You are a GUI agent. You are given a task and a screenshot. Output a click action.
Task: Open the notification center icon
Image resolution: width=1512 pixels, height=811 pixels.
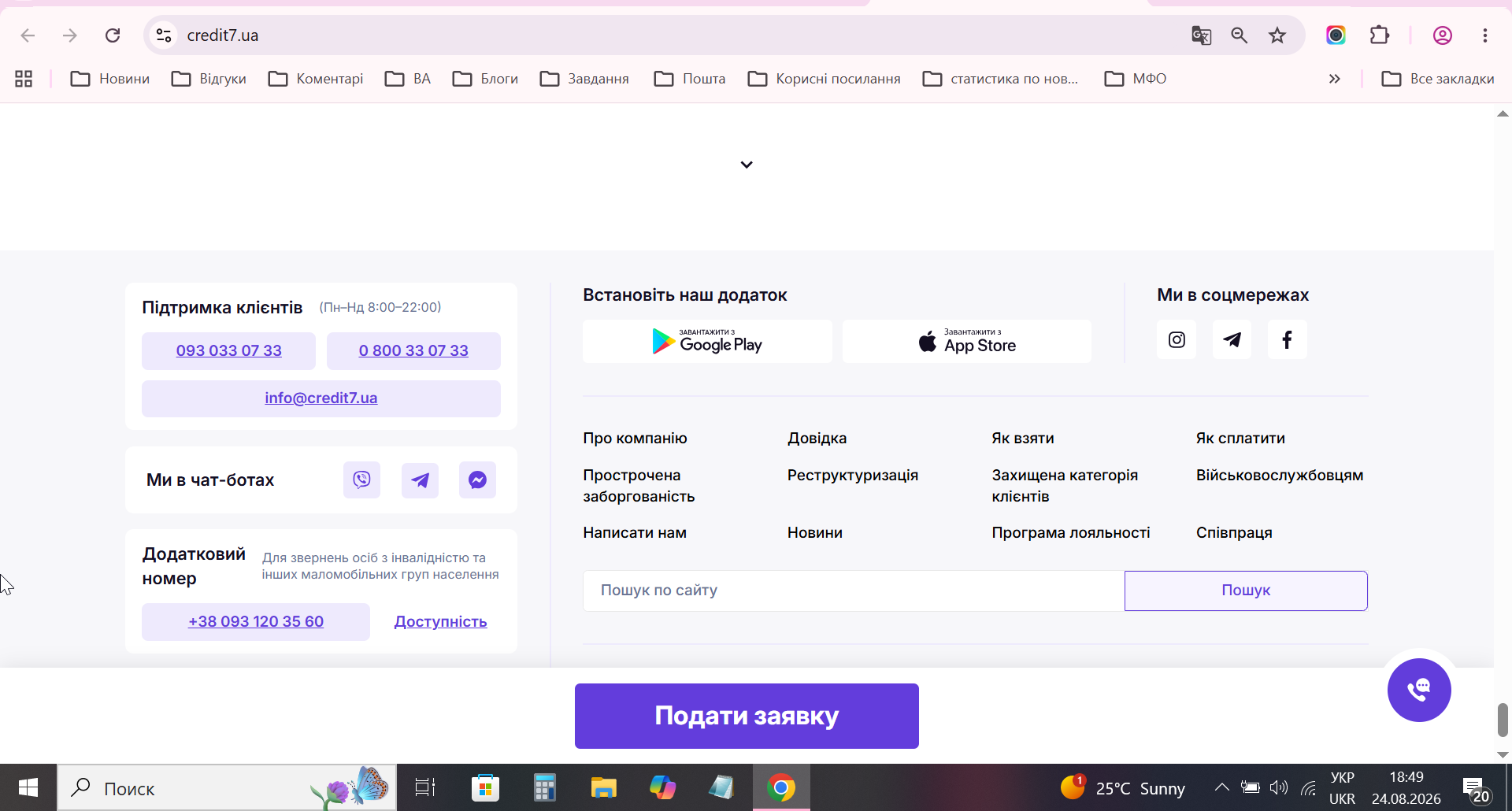1475,787
